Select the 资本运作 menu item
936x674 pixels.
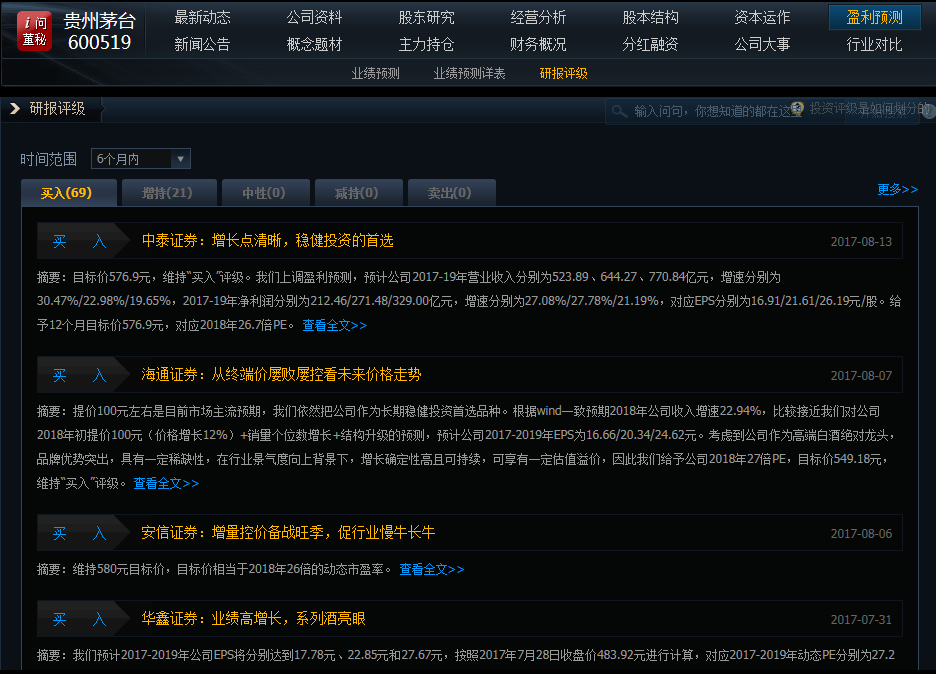tap(762, 17)
